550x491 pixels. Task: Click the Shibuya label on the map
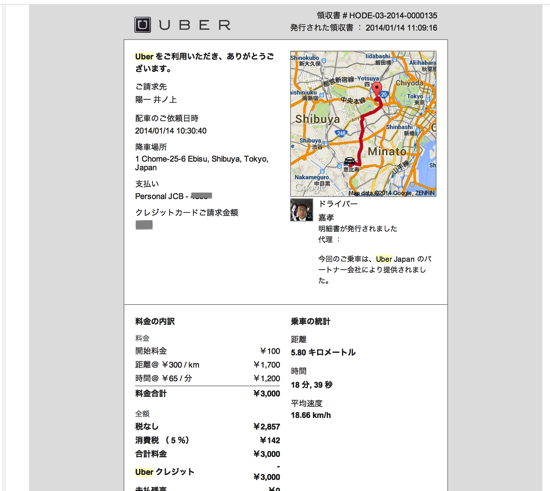(317, 119)
